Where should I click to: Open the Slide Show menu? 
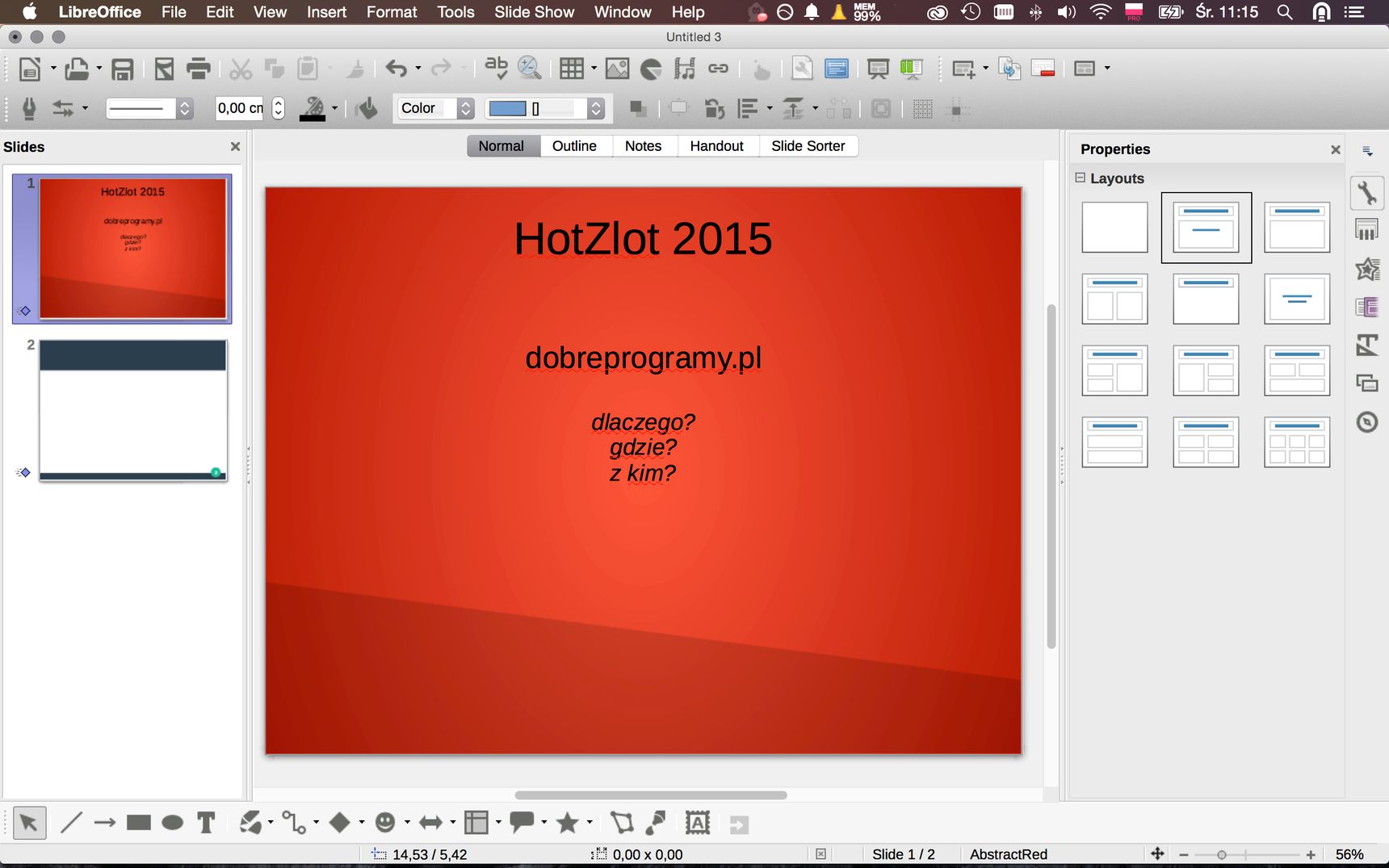click(x=534, y=12)
